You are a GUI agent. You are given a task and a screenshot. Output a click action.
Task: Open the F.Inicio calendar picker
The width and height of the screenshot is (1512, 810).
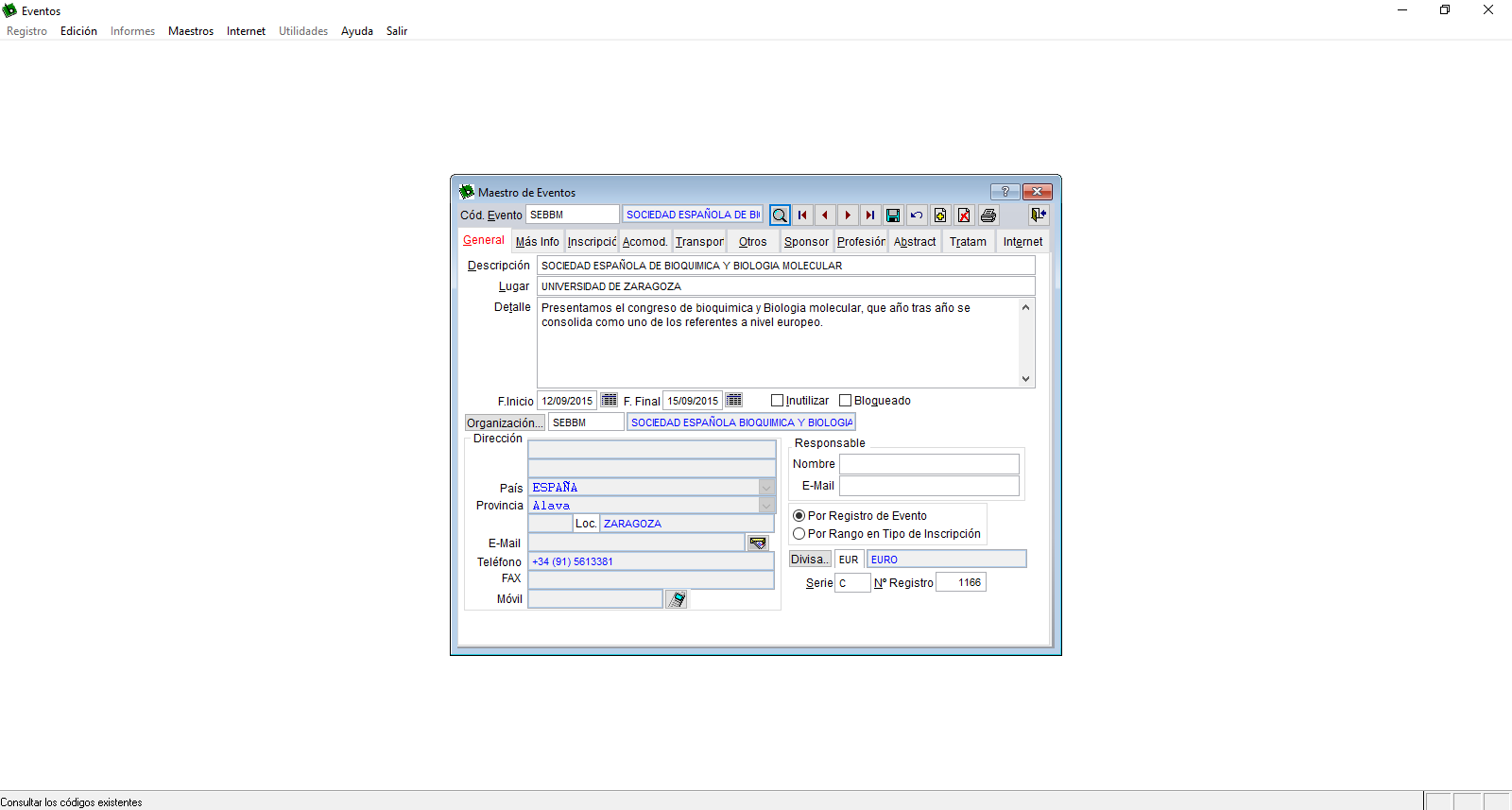[x=610, y=401]
